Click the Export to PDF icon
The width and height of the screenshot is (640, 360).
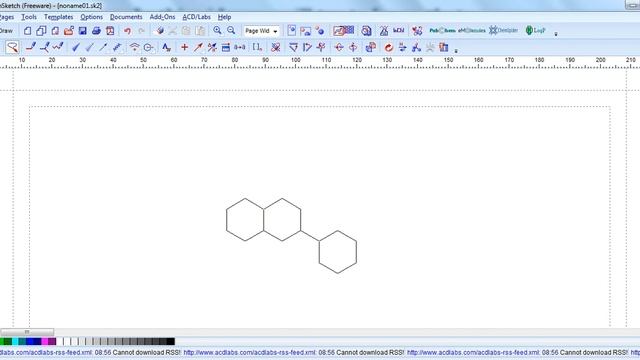tap(110, 31)
